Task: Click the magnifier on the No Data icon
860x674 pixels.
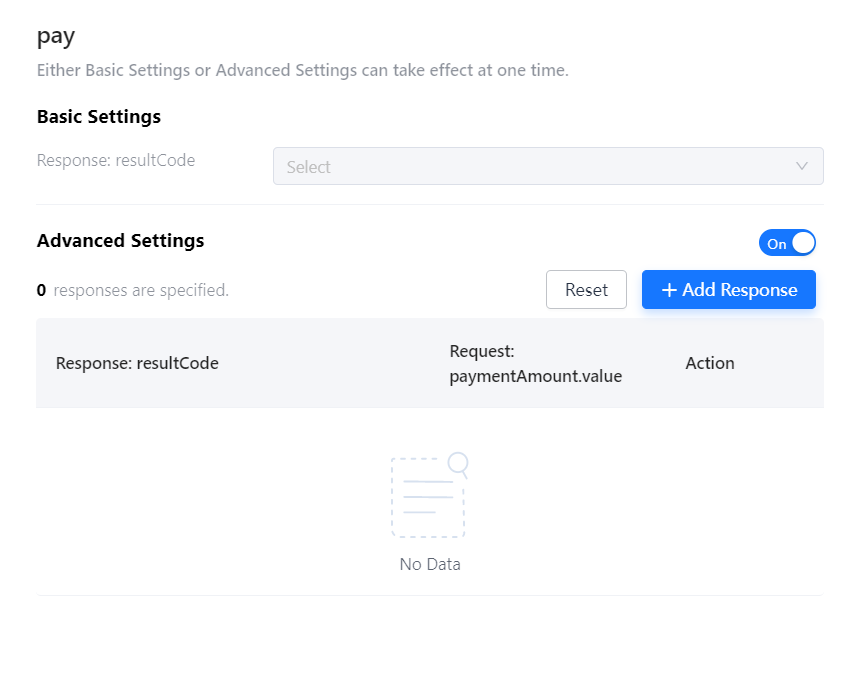Action: point(458,463)
